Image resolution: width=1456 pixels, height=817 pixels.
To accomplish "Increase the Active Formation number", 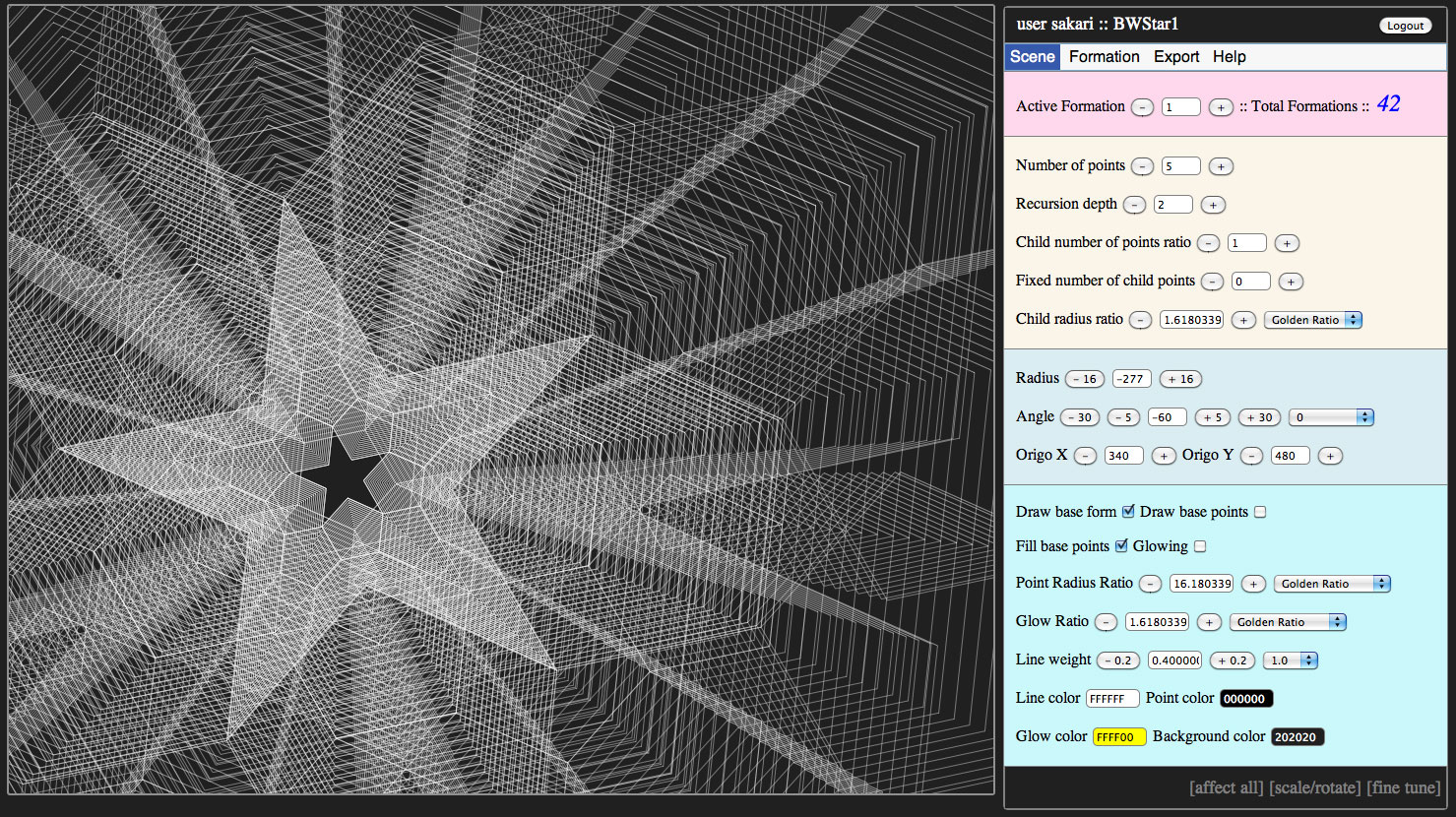I will (1221, 107).
